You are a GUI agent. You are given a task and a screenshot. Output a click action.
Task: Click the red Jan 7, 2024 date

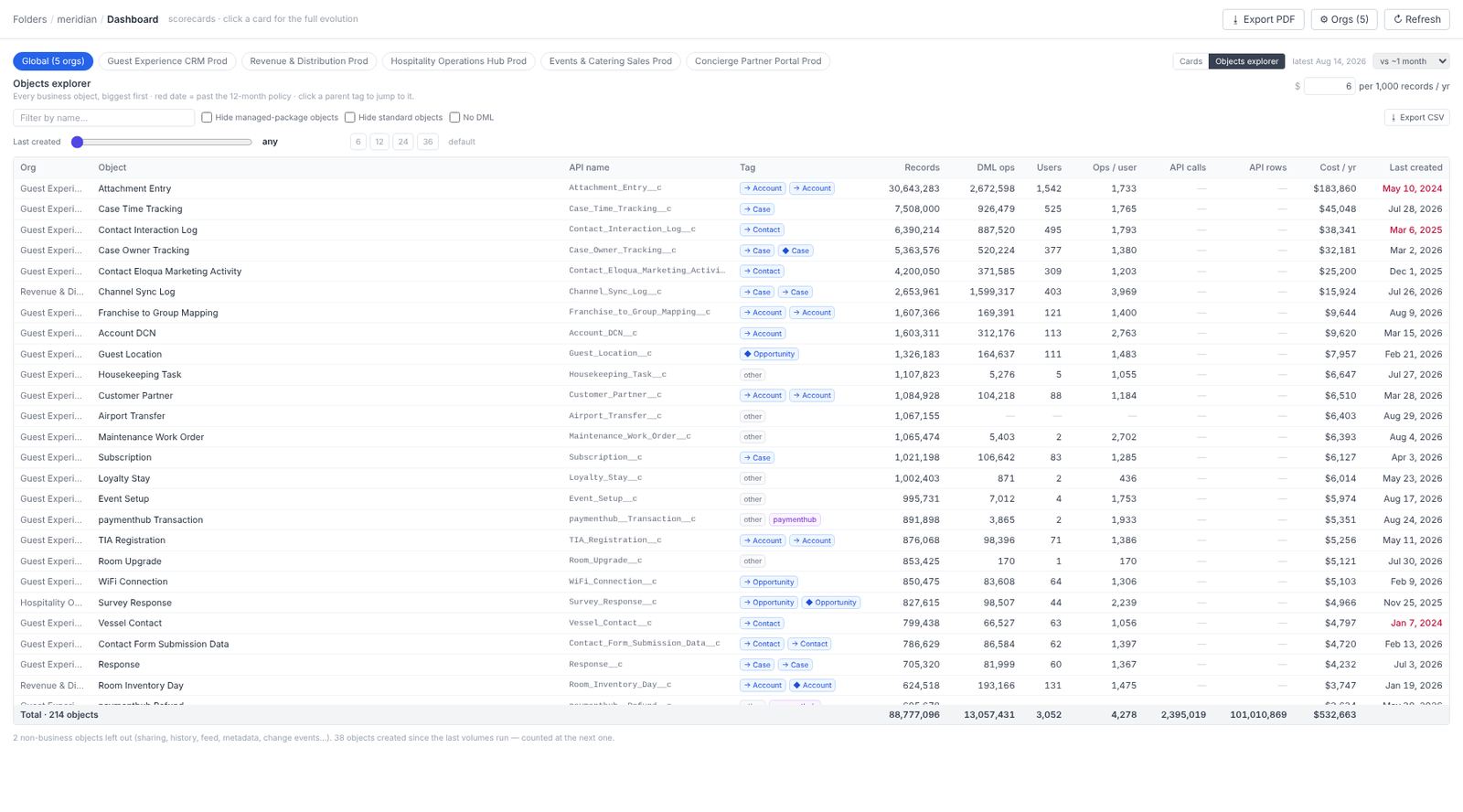[1416, 624]
